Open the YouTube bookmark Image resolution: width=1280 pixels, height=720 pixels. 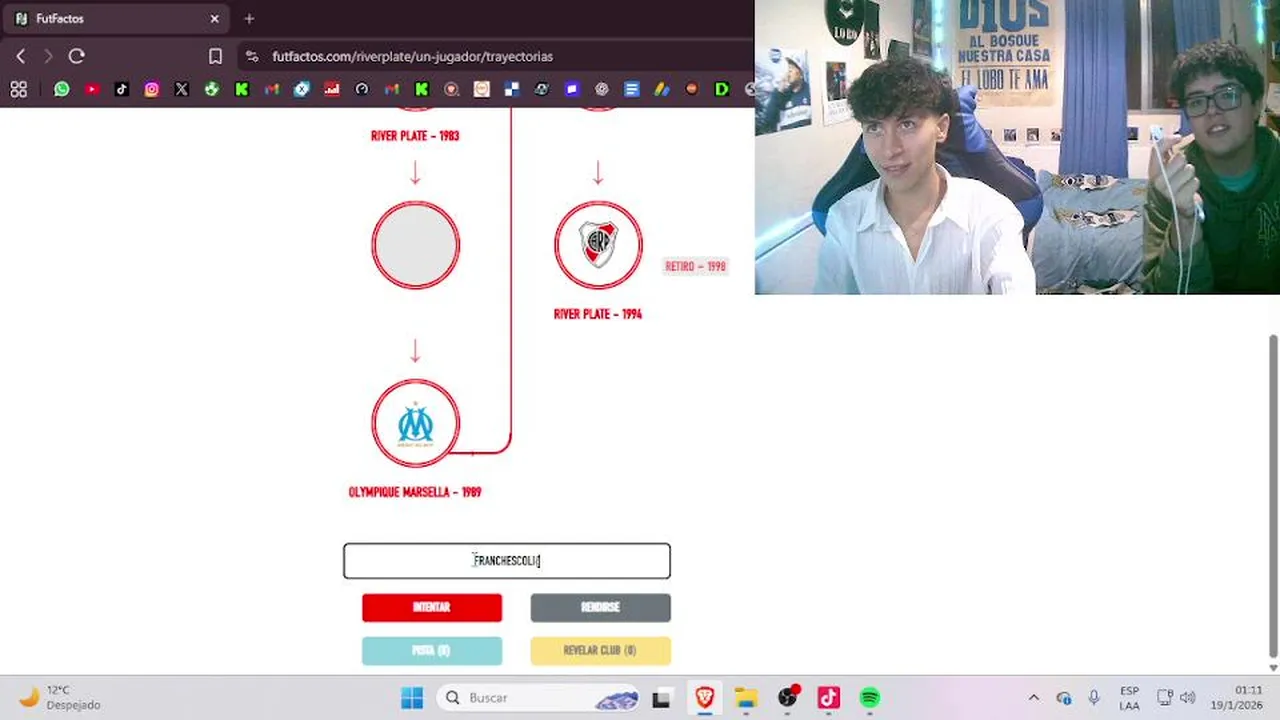click(x=92, y=89)
